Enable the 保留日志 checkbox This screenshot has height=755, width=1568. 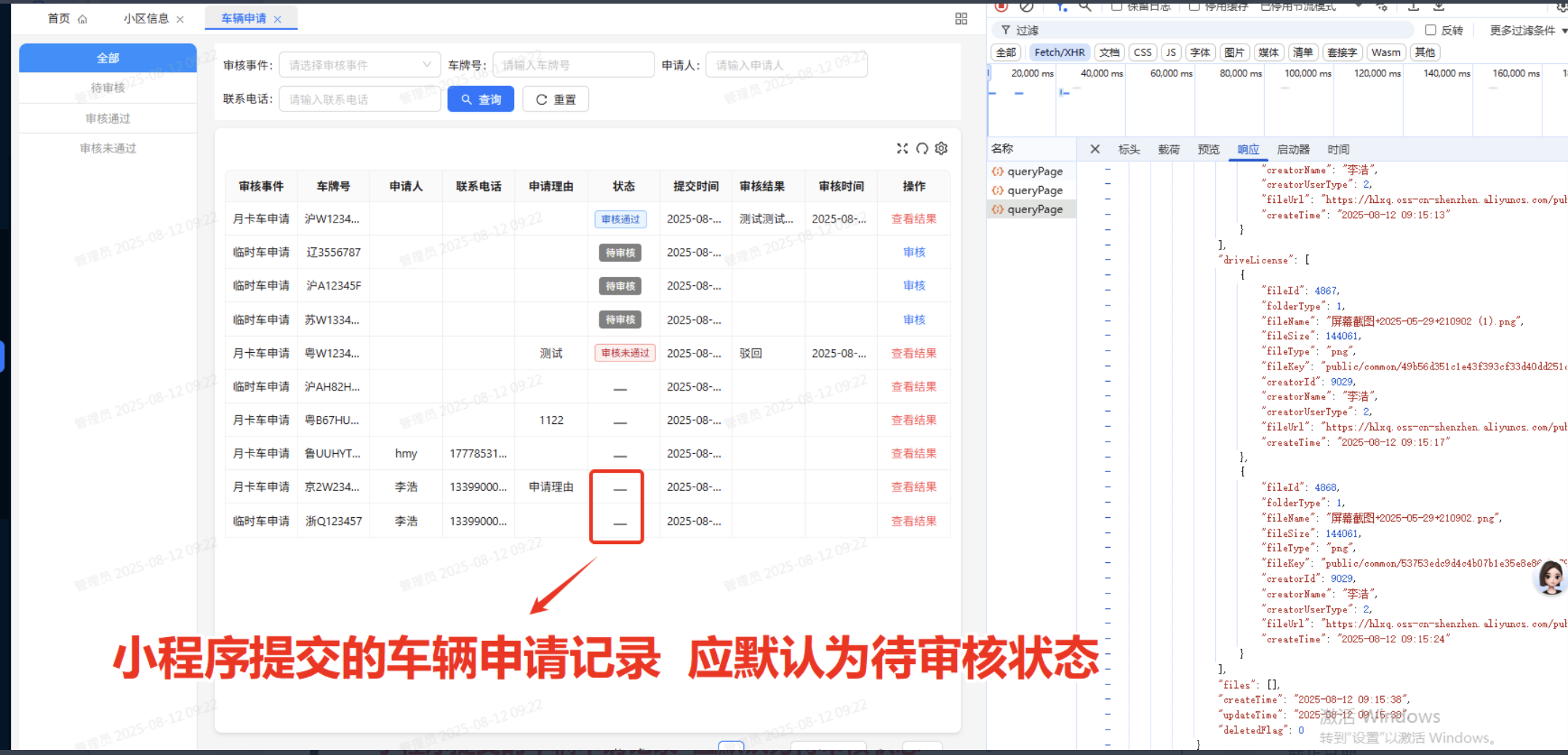[x=1117, y=7]
